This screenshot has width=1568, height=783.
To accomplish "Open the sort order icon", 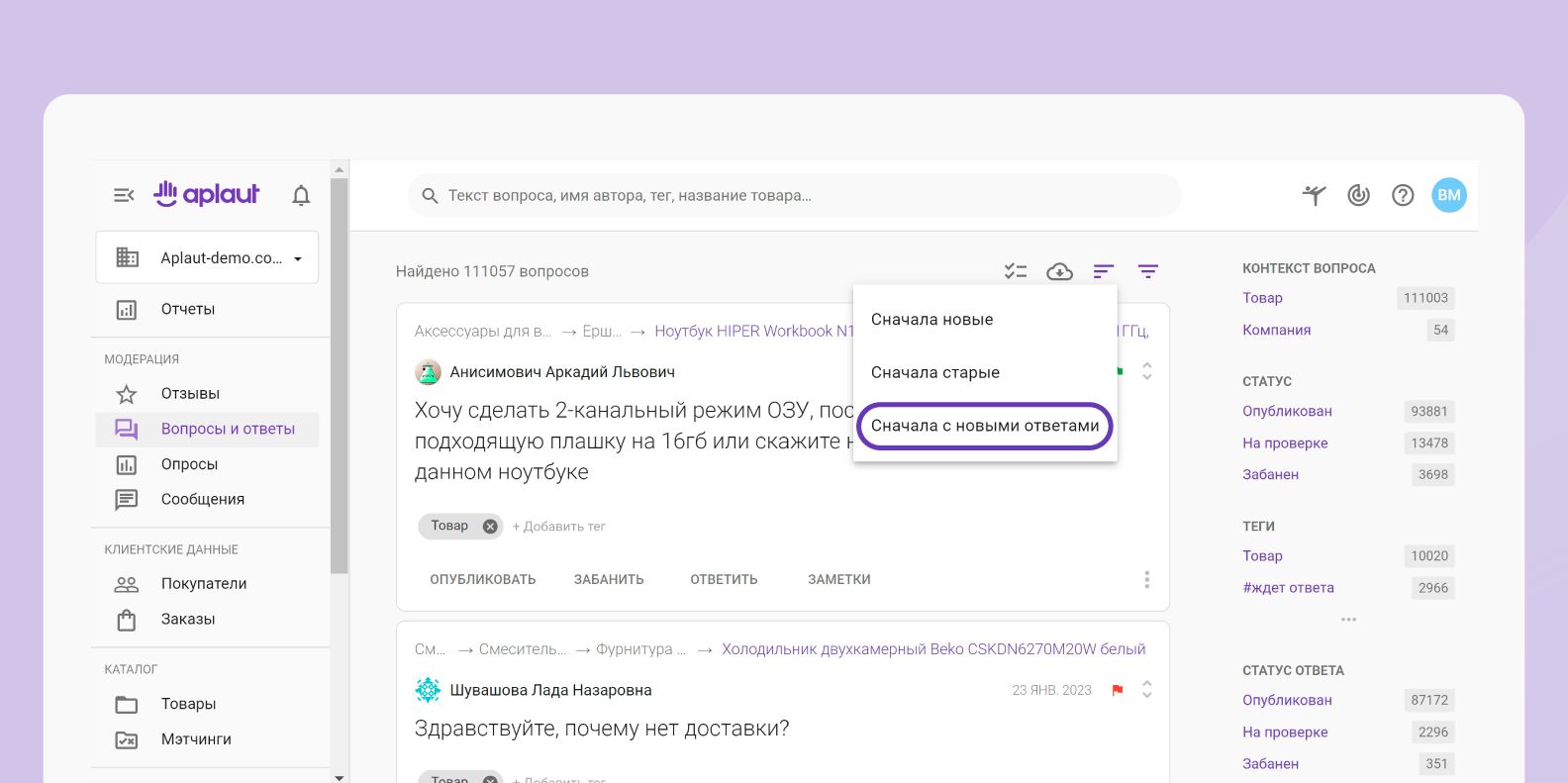I will pos(1104,271).
